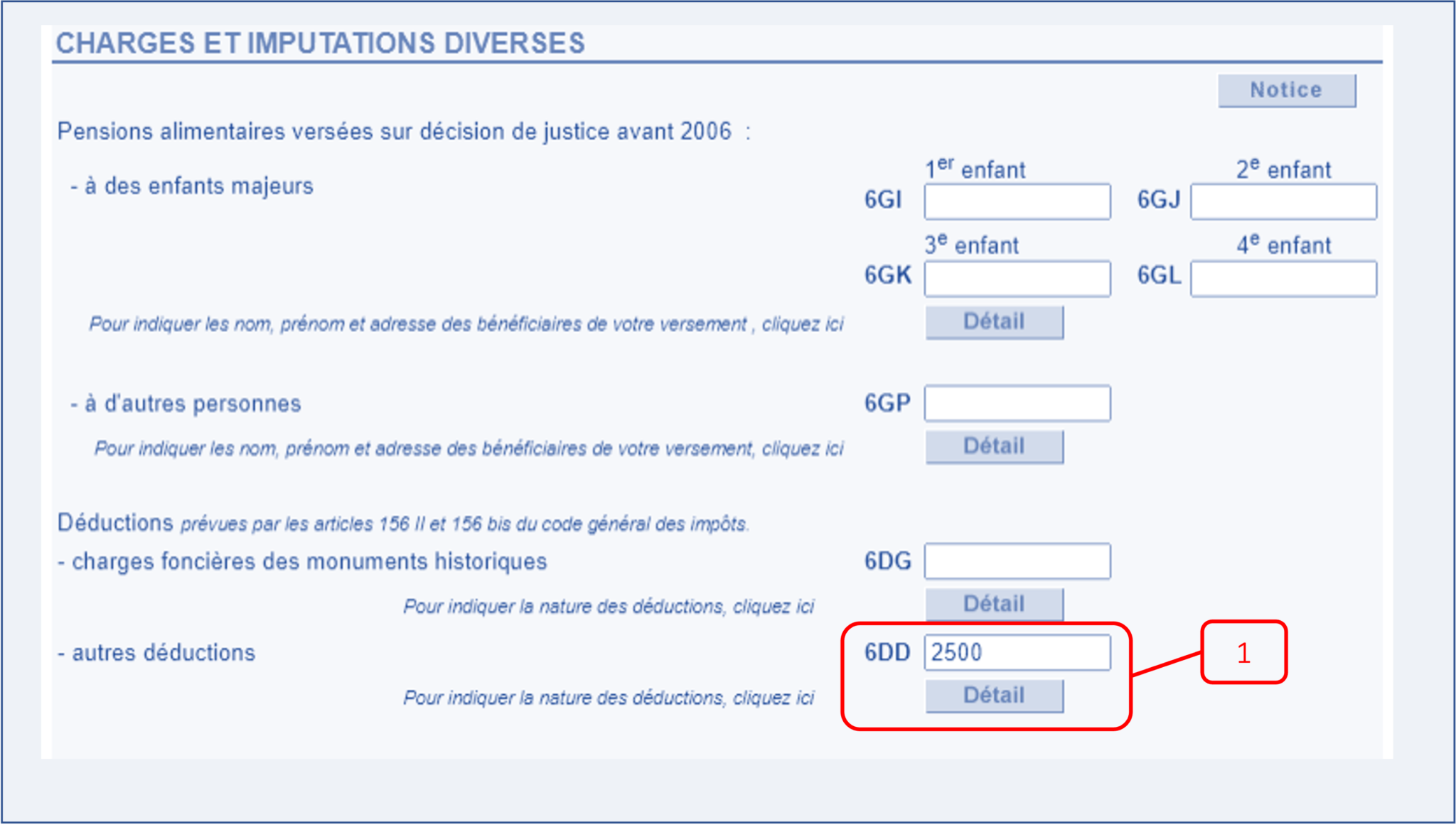Image resolution: width=1456 pixels, height=825 pixels.
Task: Click 'cliquez ici' hint for autres déductions
Action: coord(773,698)
